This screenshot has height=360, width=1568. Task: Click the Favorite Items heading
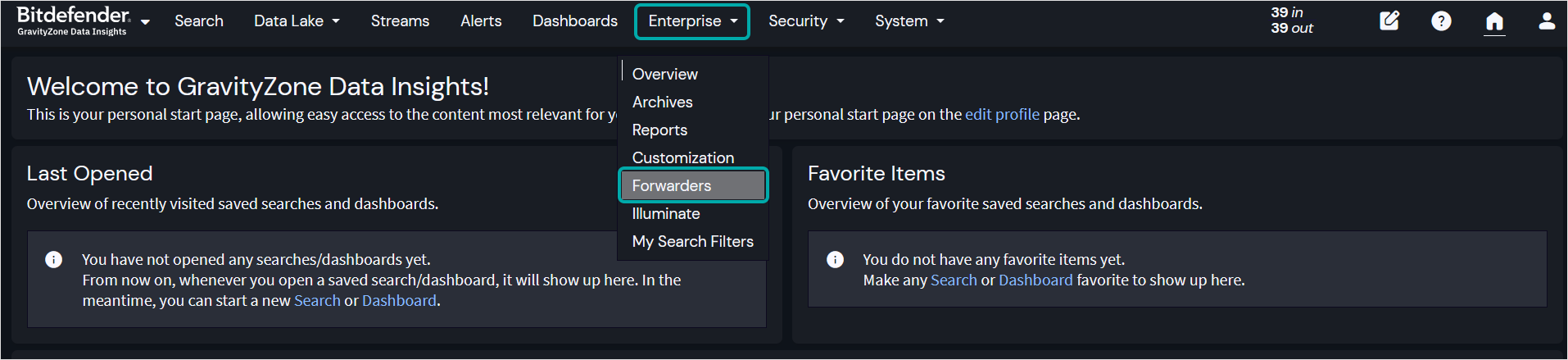(877, 174)
